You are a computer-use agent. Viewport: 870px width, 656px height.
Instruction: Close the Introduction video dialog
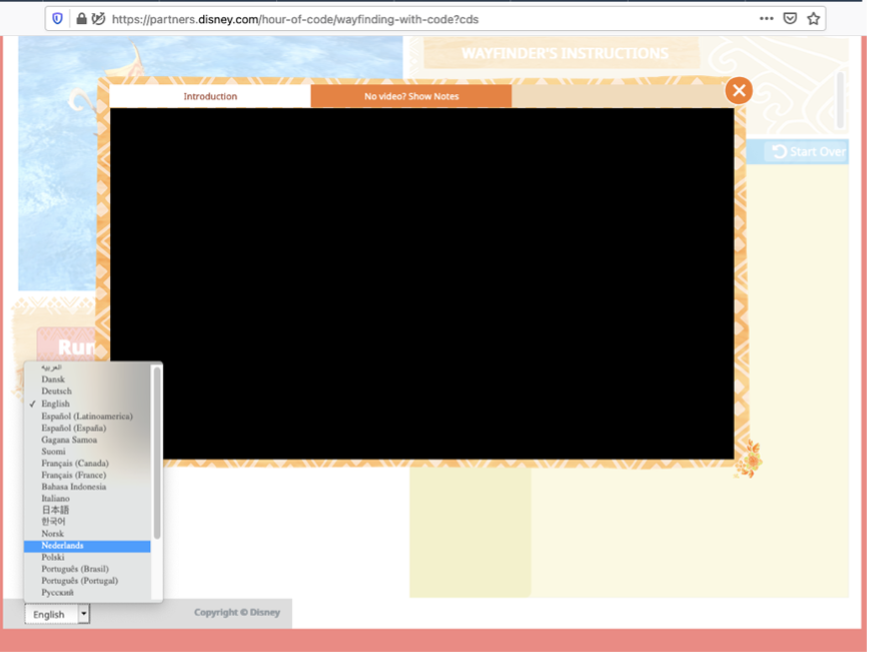[x=739, y=90]
